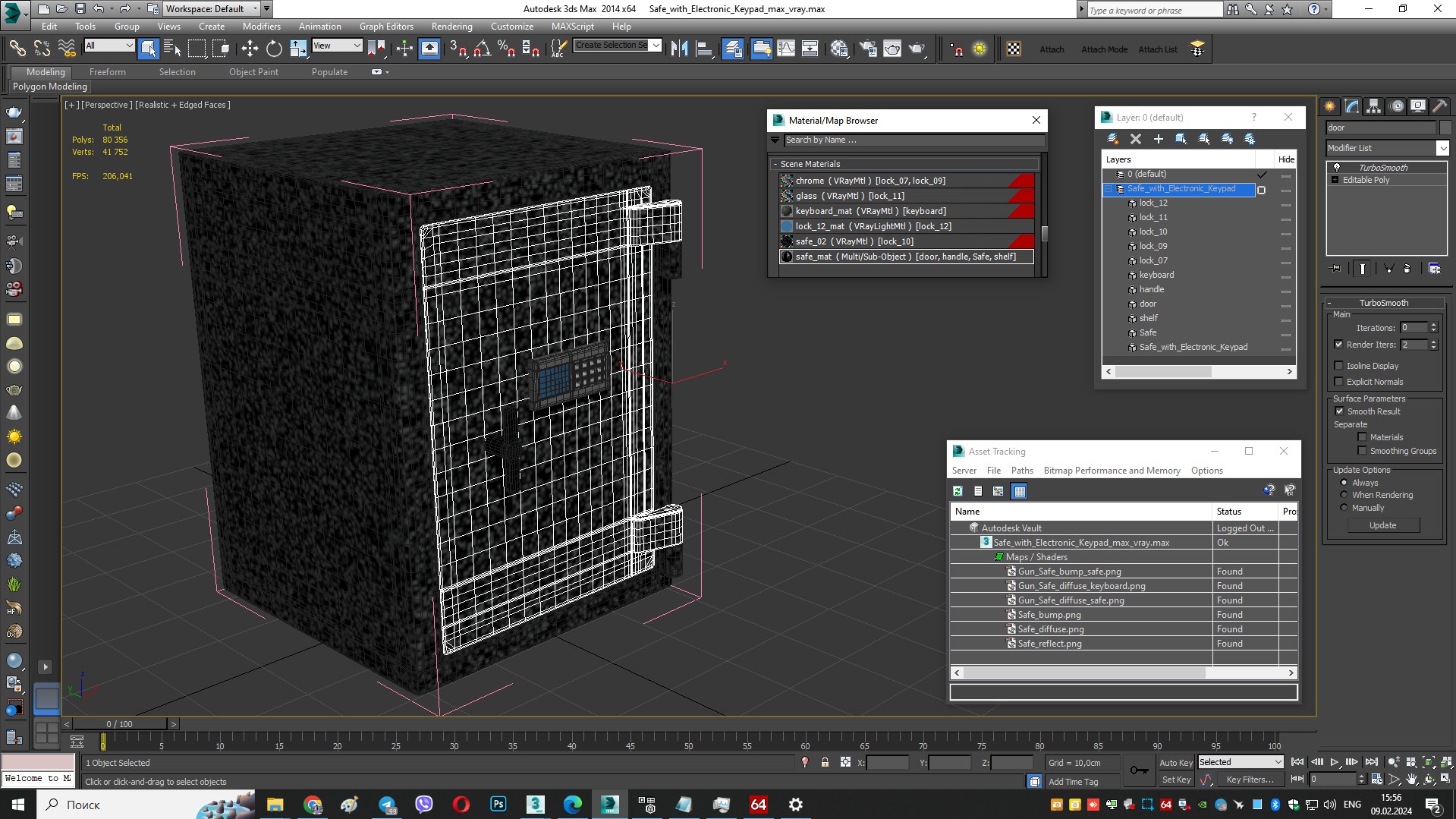Click the Attach List button

(x=1157, y=49)
